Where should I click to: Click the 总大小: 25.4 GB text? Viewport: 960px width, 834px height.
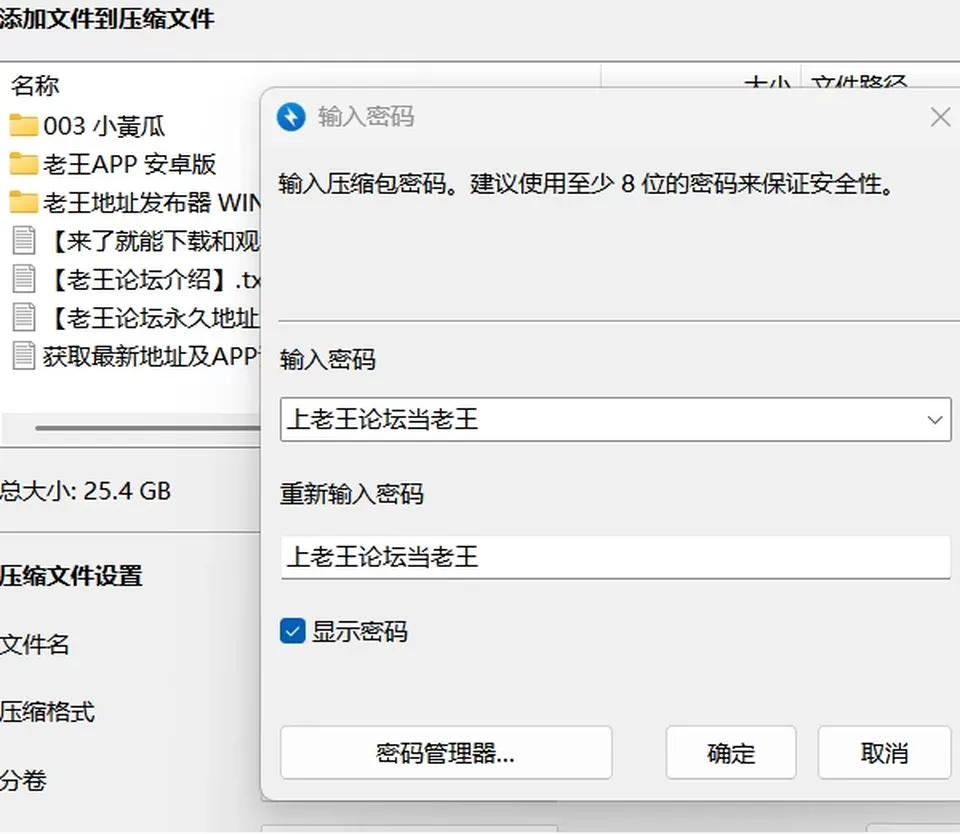pos(85,490)
